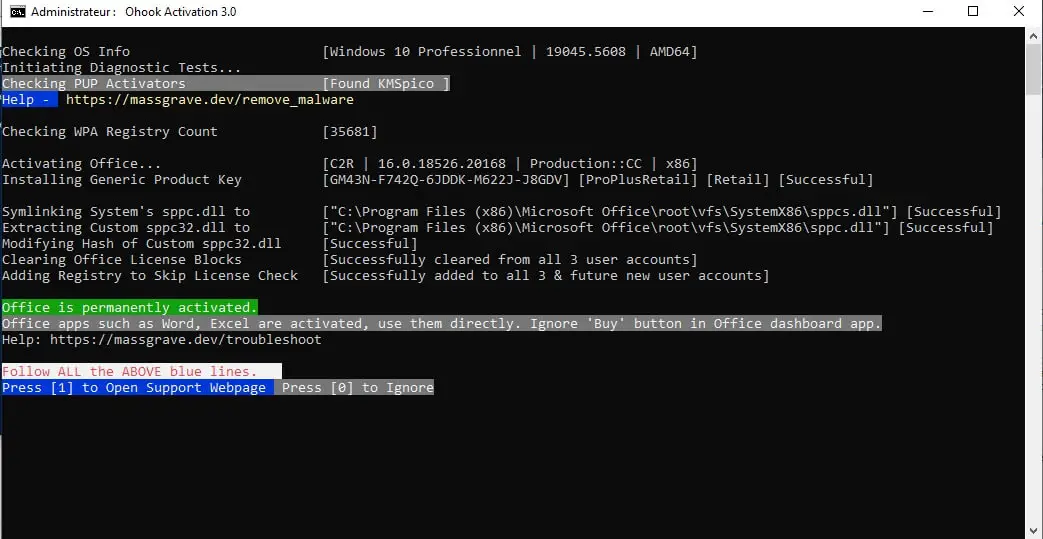Minimize the Ohook Activation window
Screen dimensions: 1043x539
coord(926,11)
